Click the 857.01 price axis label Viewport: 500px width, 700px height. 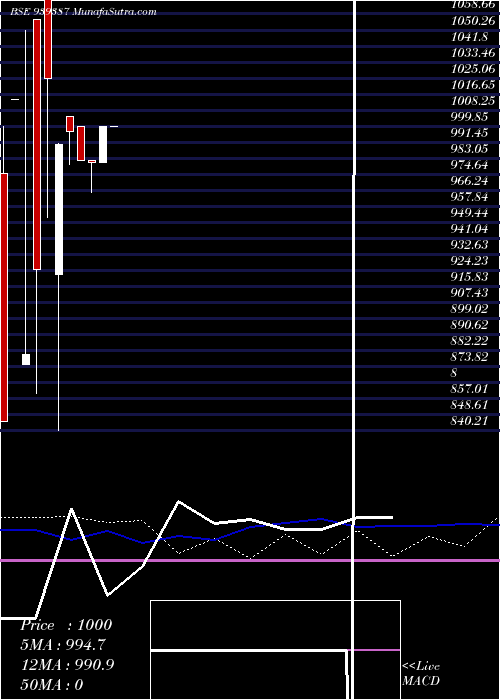469,389
